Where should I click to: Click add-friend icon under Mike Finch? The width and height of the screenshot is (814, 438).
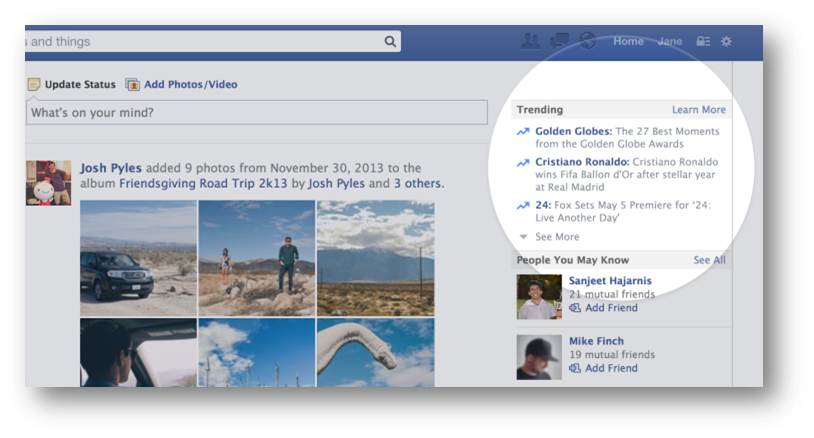pos(575,368)
